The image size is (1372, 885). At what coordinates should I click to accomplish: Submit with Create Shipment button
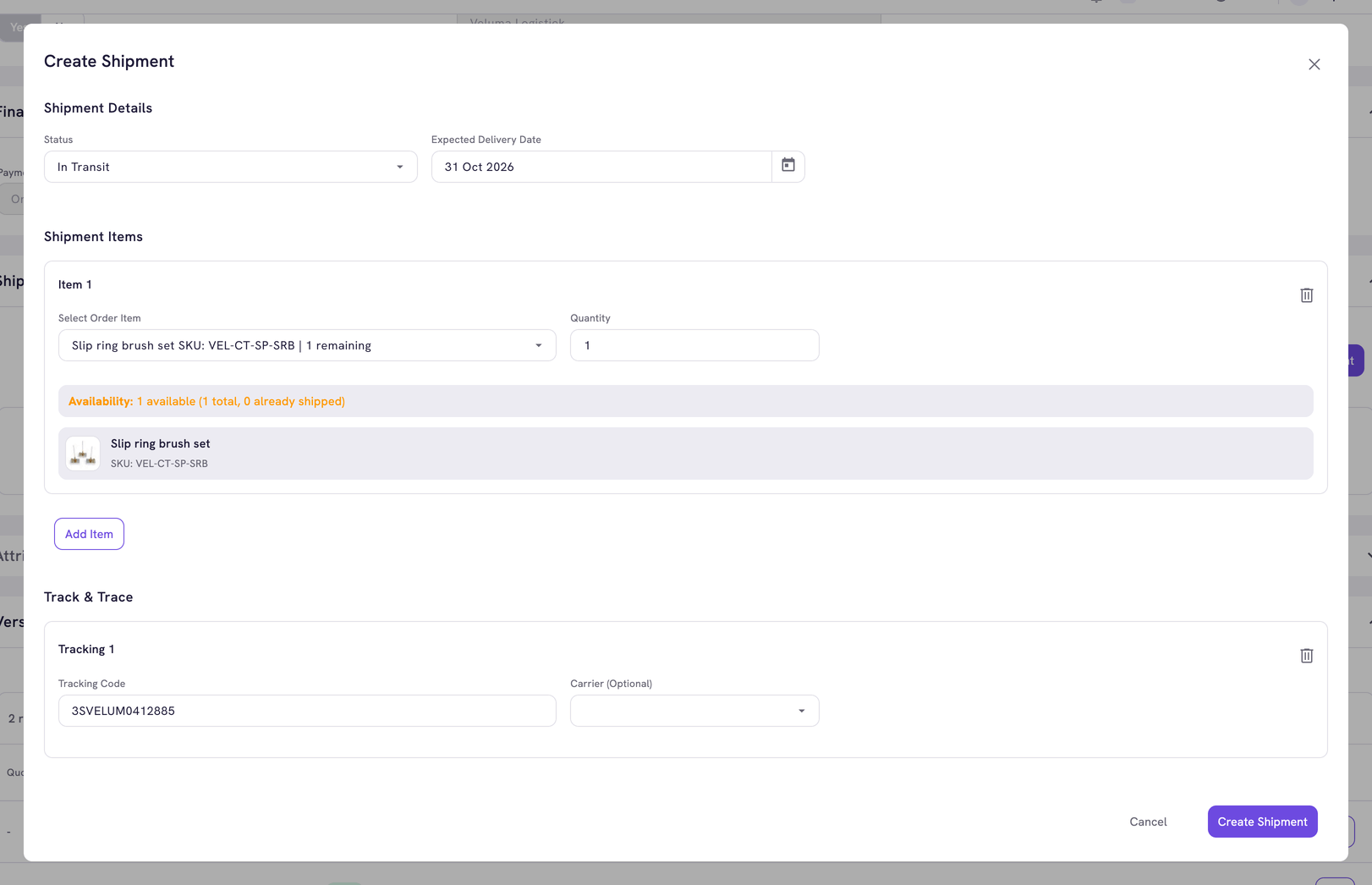tap(1262, 822)
